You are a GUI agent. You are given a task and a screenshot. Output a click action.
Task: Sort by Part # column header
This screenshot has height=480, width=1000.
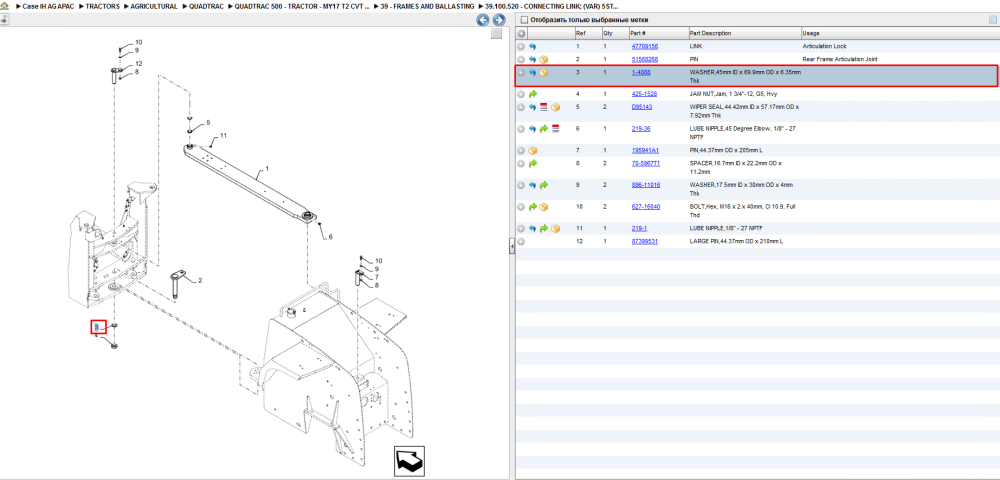[657, 33]
